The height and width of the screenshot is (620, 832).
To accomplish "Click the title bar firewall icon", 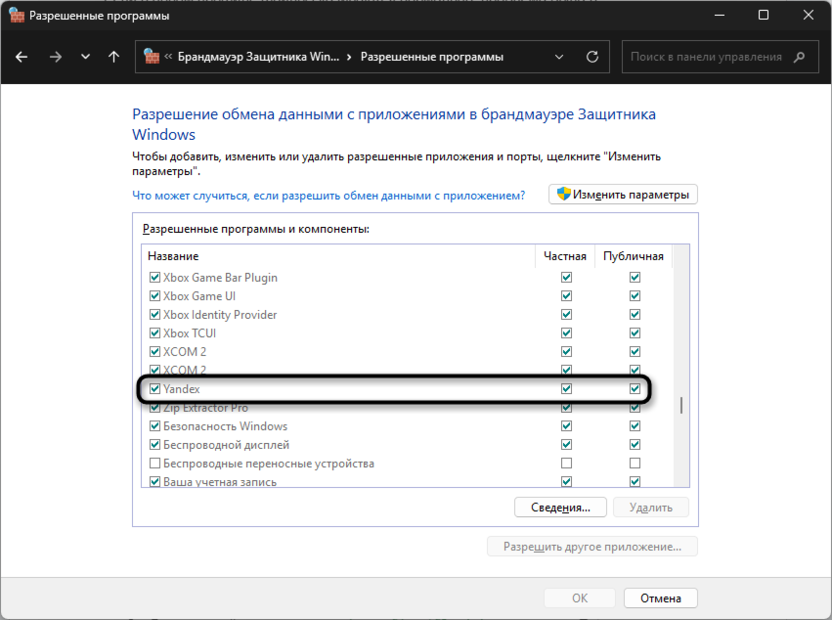I will [17, 15].
